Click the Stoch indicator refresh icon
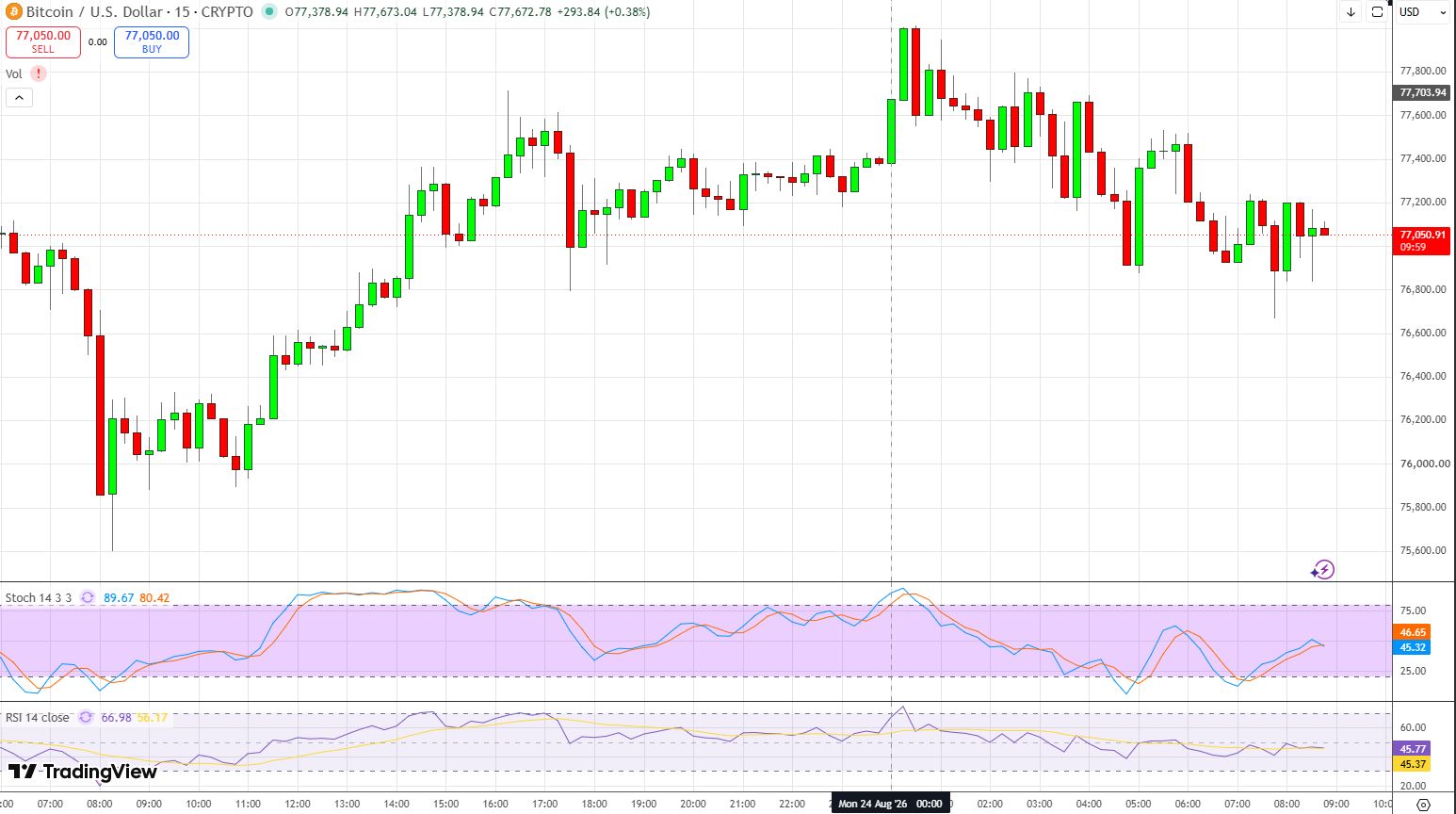Screen dimensions: 1456x814 (x=88, y=597)
